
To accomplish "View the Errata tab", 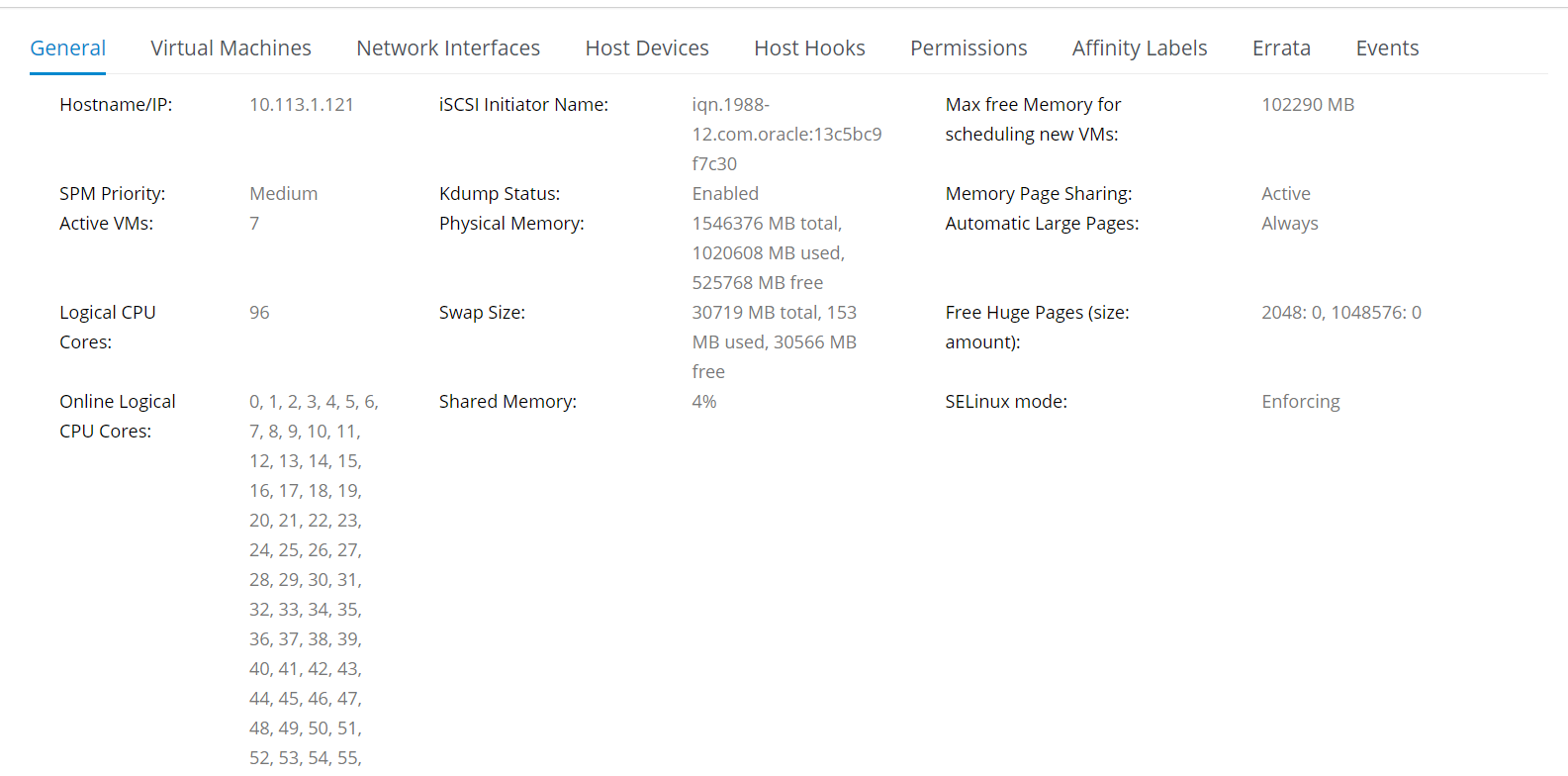I will pyautogui.click(x=1281, y=48).
